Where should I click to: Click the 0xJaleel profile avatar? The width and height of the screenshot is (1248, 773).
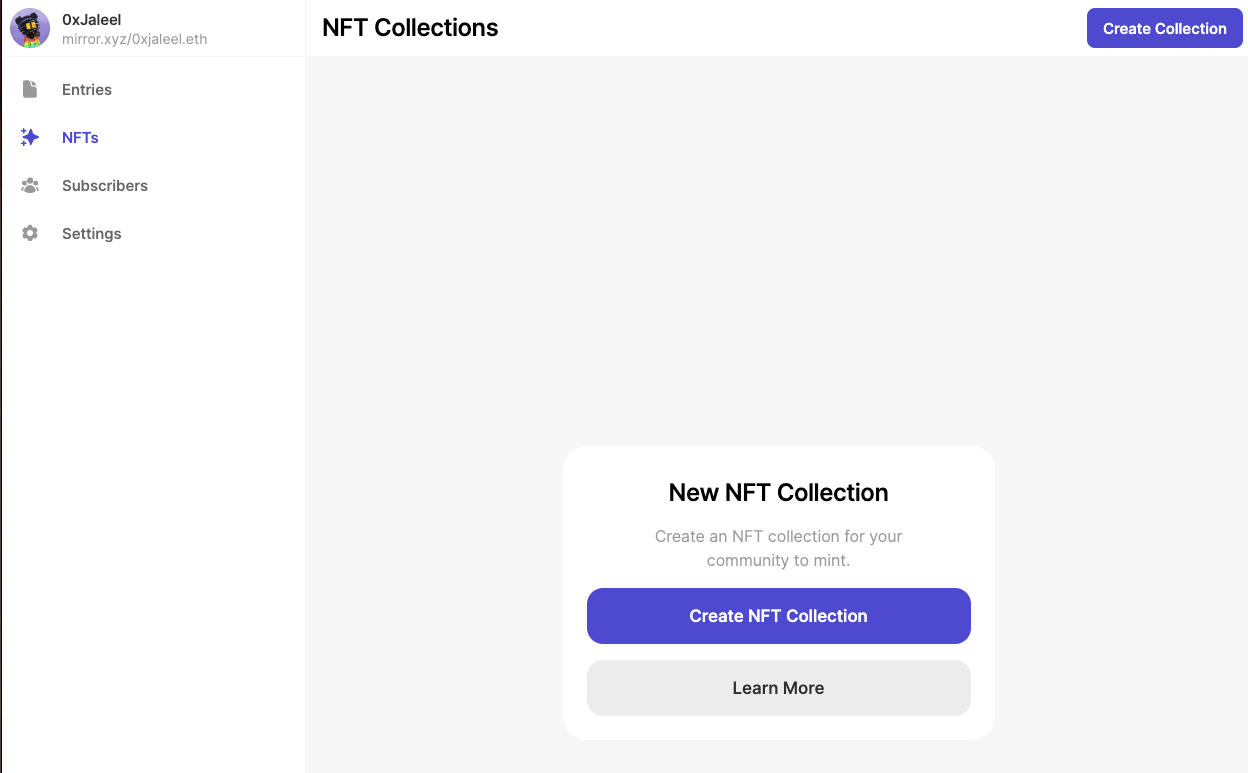[30, 28]
